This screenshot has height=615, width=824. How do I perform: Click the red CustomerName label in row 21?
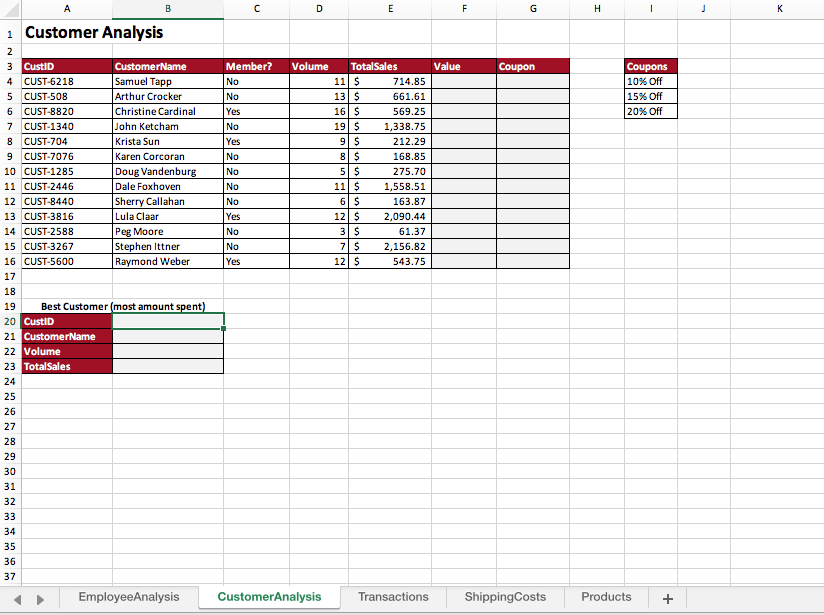(67, 336)
